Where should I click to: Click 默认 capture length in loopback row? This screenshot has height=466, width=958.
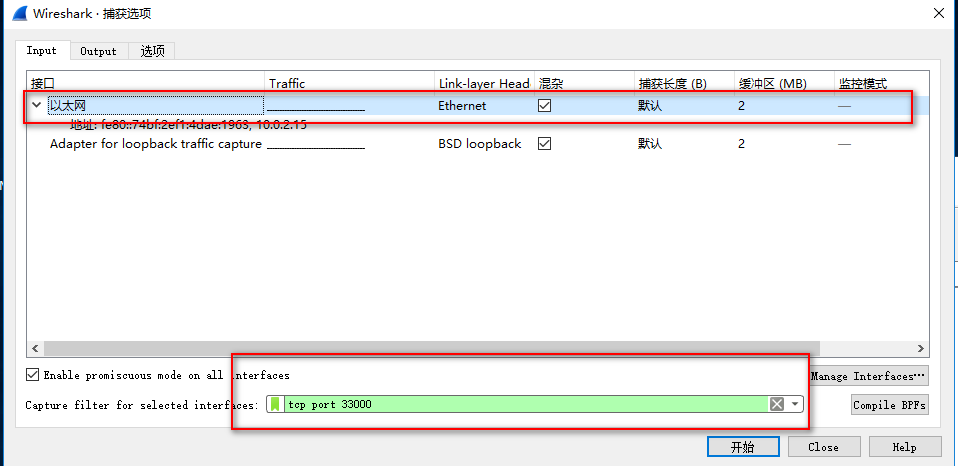click(650, 144)
